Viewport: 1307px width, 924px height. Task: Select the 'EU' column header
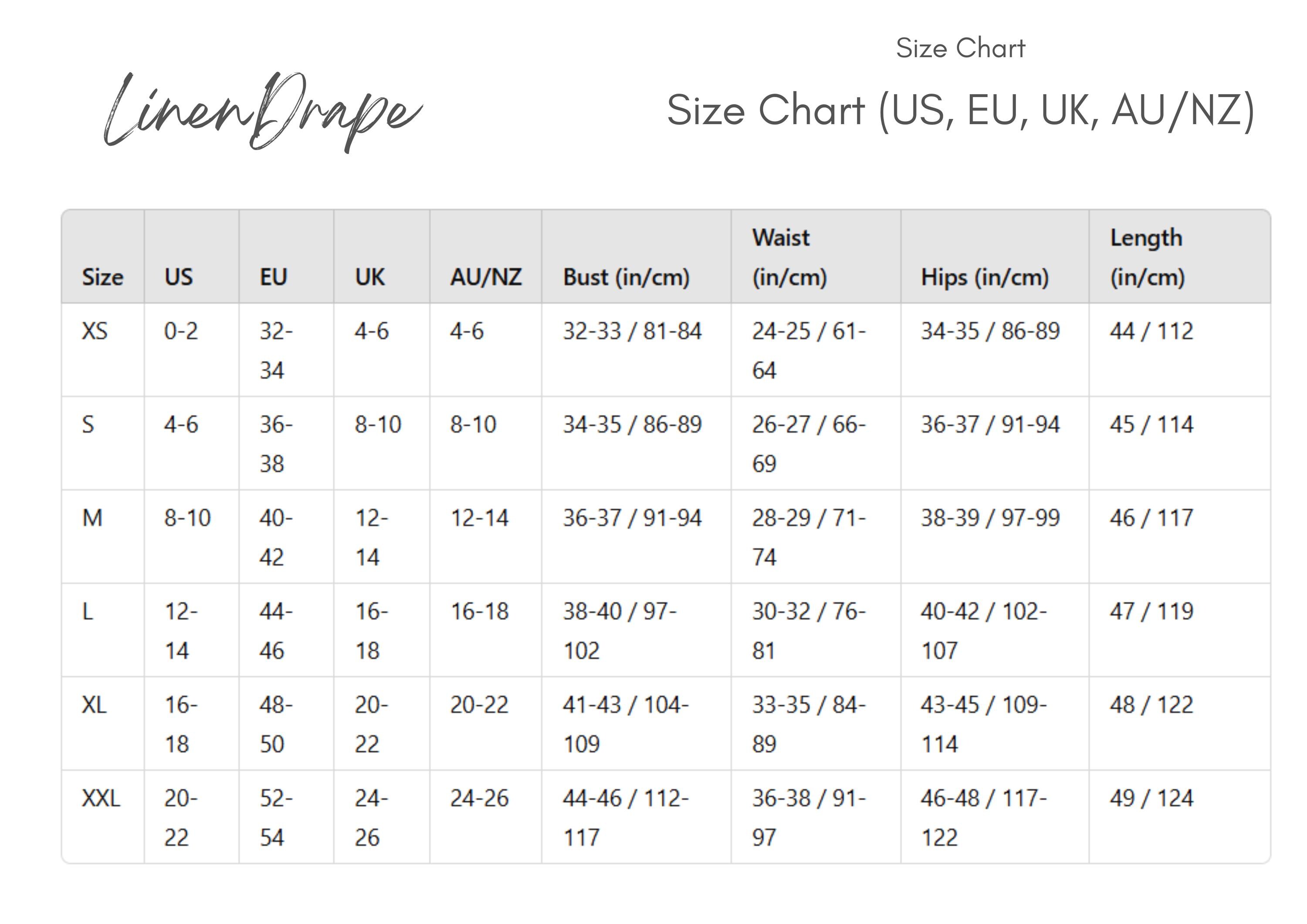click(x=273, y=277)
